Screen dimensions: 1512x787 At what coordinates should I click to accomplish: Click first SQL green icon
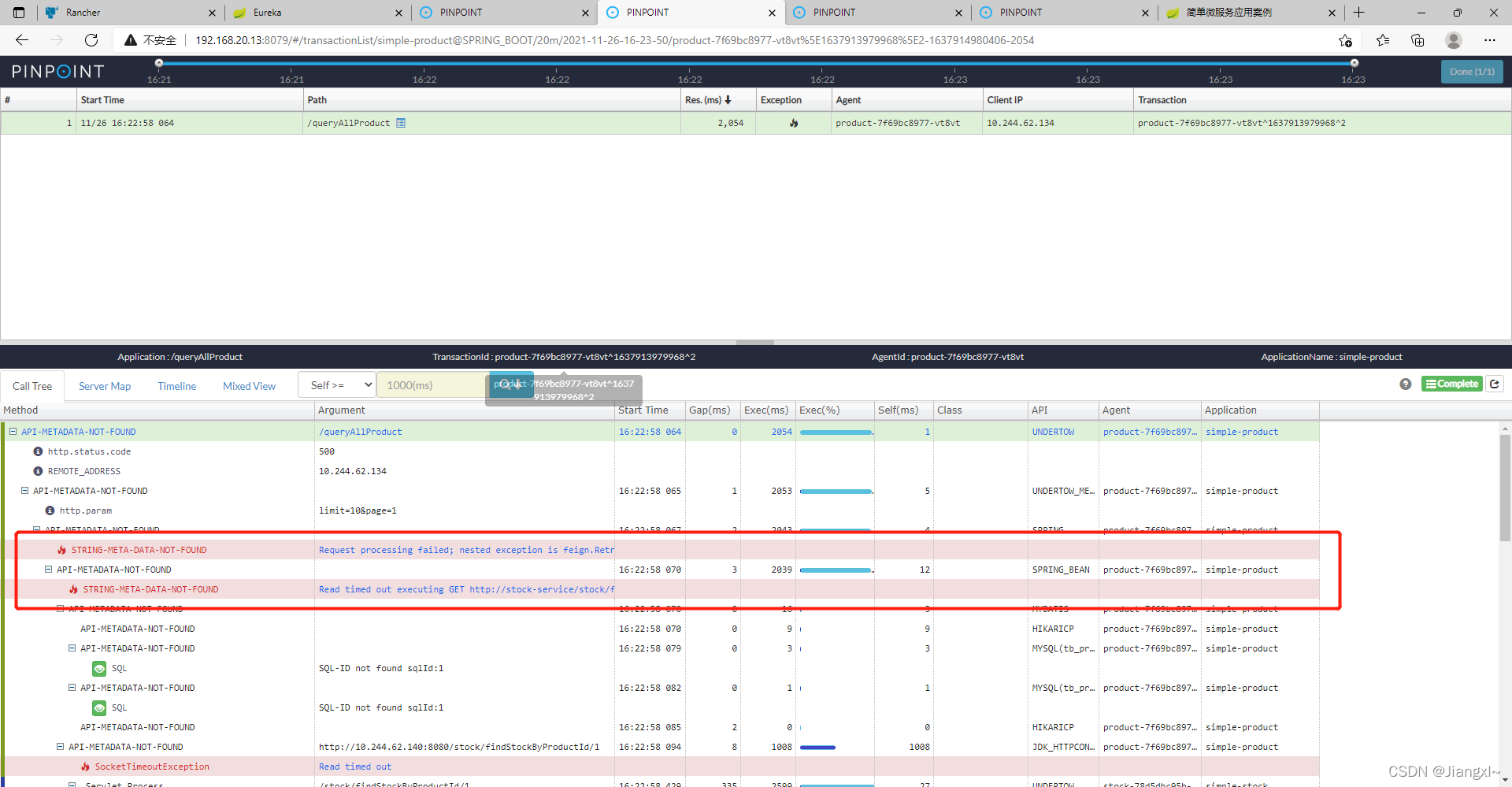99,668
